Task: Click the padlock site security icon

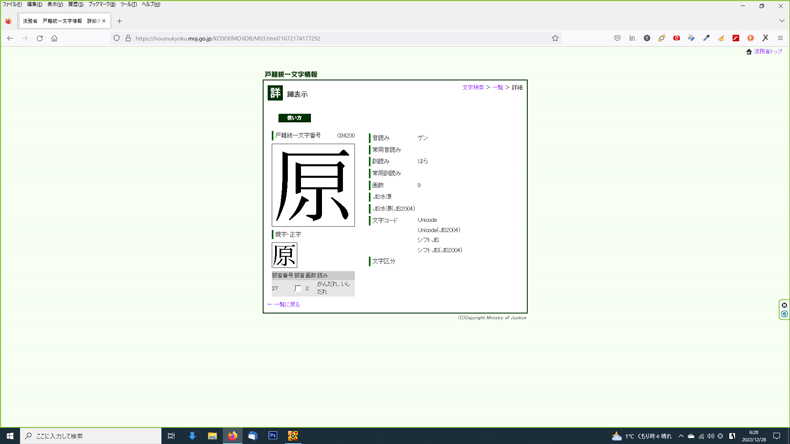Action: pos(128,38)
